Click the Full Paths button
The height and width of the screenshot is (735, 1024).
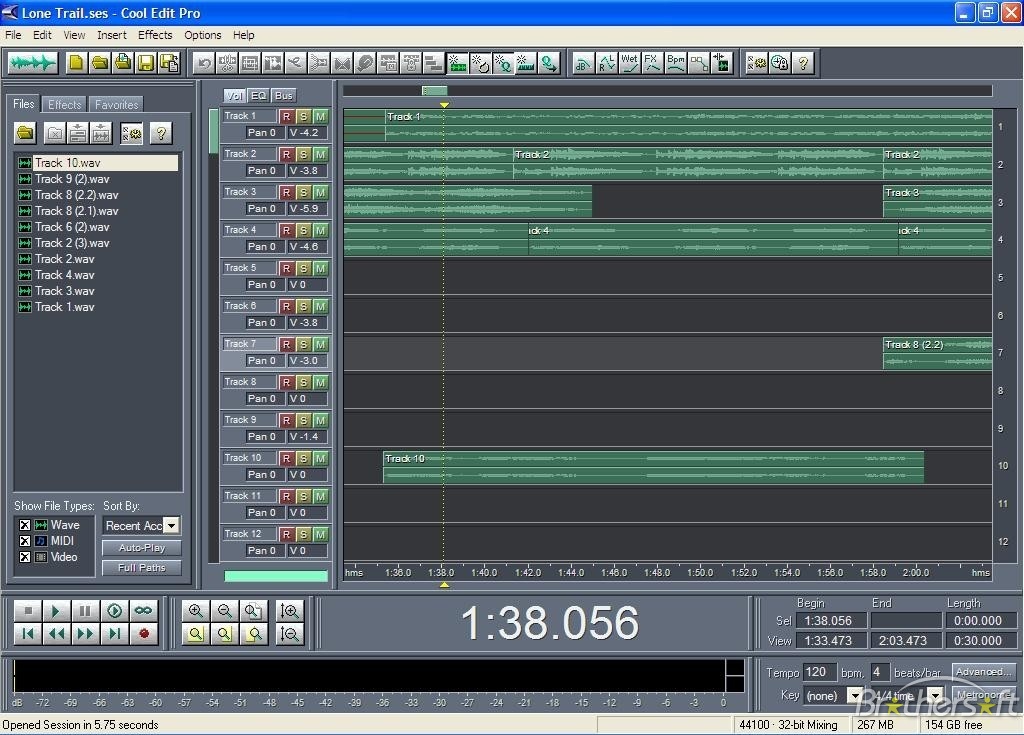pos(142,568)
